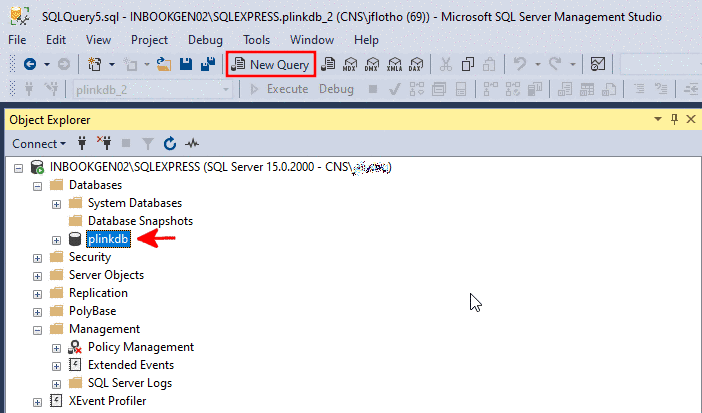
Task: Open the plinkdb_2 available databases combo box
Action: pyautogui.click(x=152, y=90)
